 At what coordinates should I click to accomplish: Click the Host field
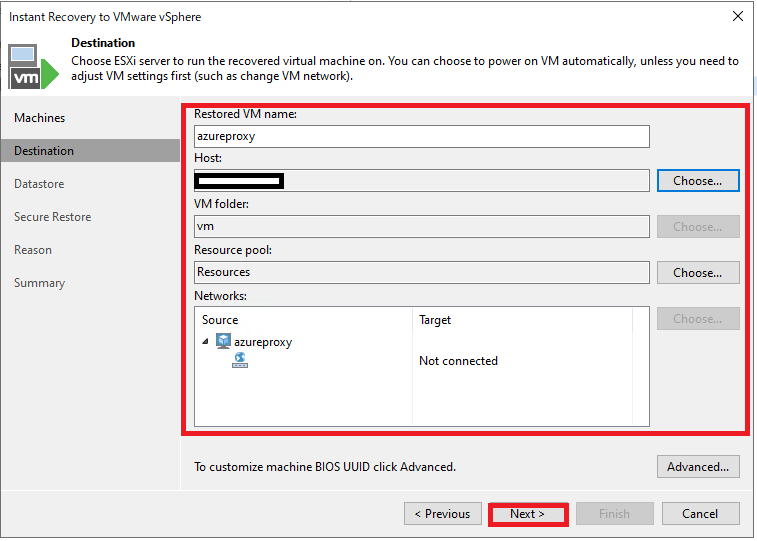click(421, 180)
